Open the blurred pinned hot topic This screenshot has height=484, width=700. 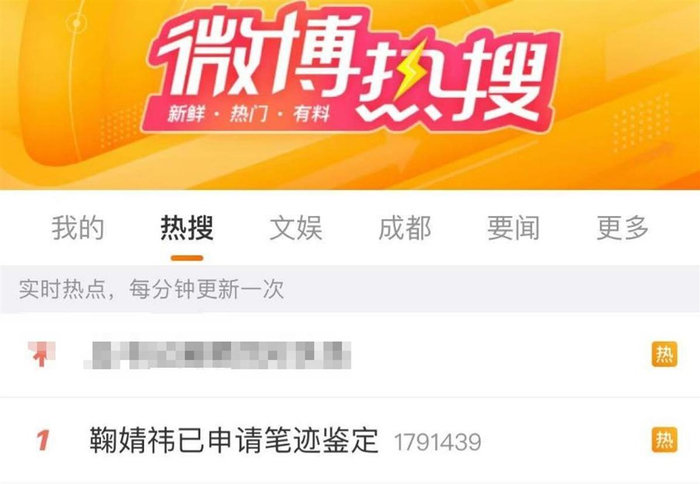(x=217, y=355)
